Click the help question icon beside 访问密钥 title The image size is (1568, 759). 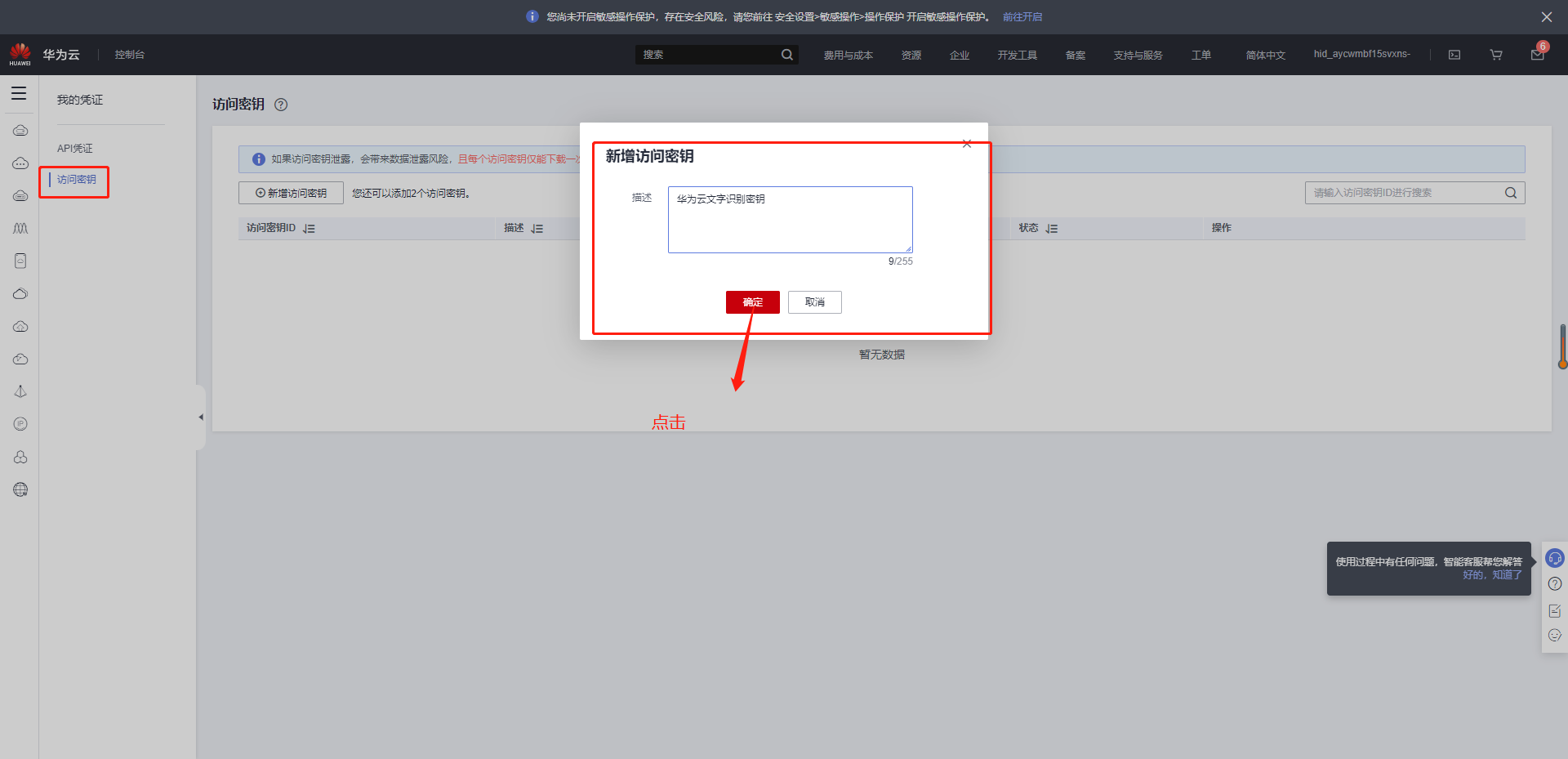click(x=281, y=105)
